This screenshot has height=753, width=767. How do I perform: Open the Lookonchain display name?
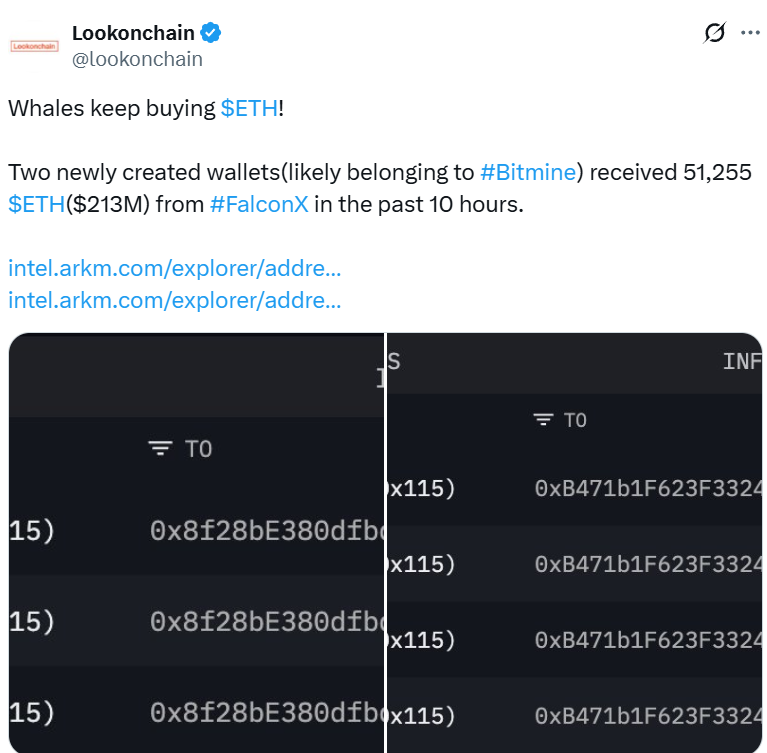click(x=133, y=33)
